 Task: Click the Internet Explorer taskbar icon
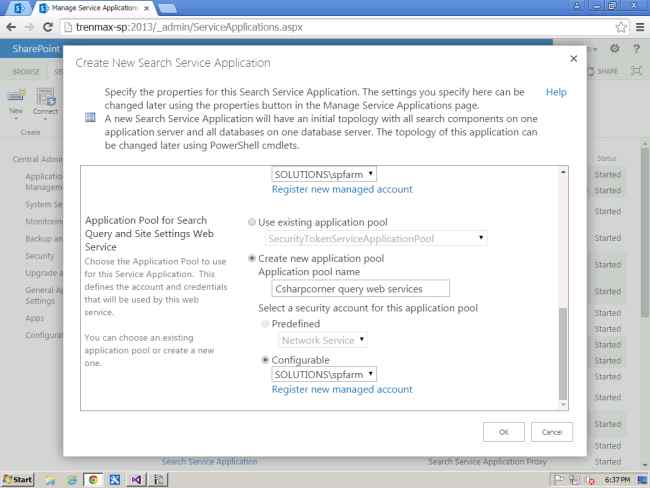coord(72,480)
